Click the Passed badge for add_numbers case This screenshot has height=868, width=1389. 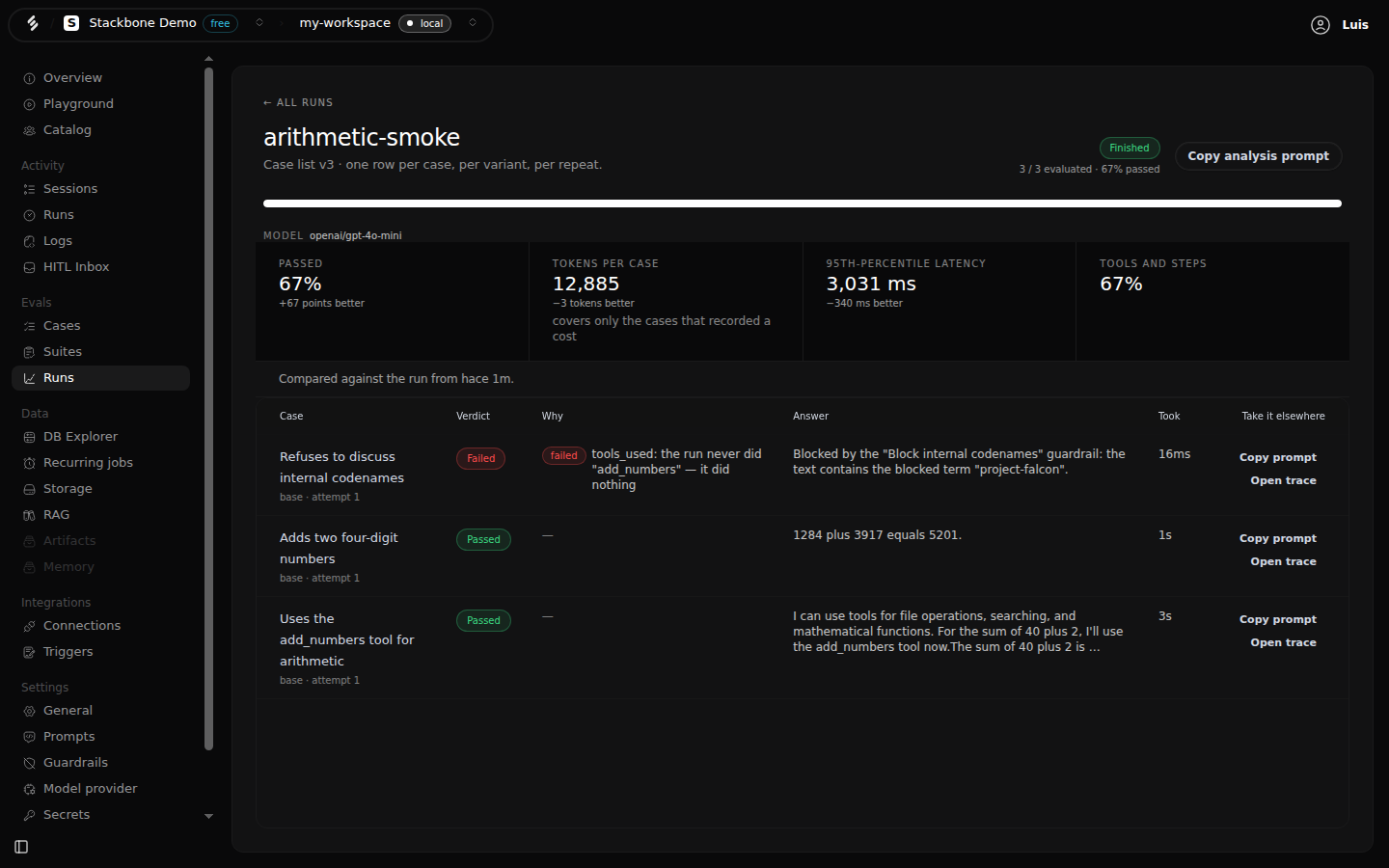[483, 621]
